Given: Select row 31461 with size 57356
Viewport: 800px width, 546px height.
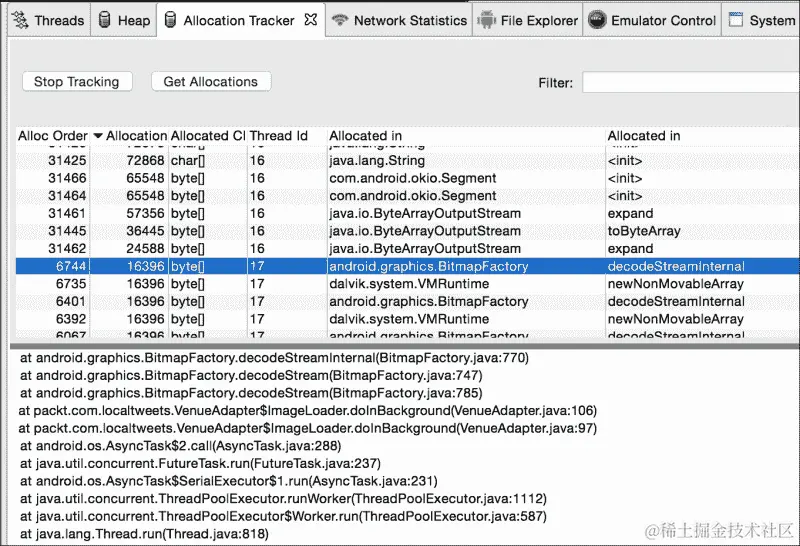Looking at the screenshot, I should coord(408,213).
